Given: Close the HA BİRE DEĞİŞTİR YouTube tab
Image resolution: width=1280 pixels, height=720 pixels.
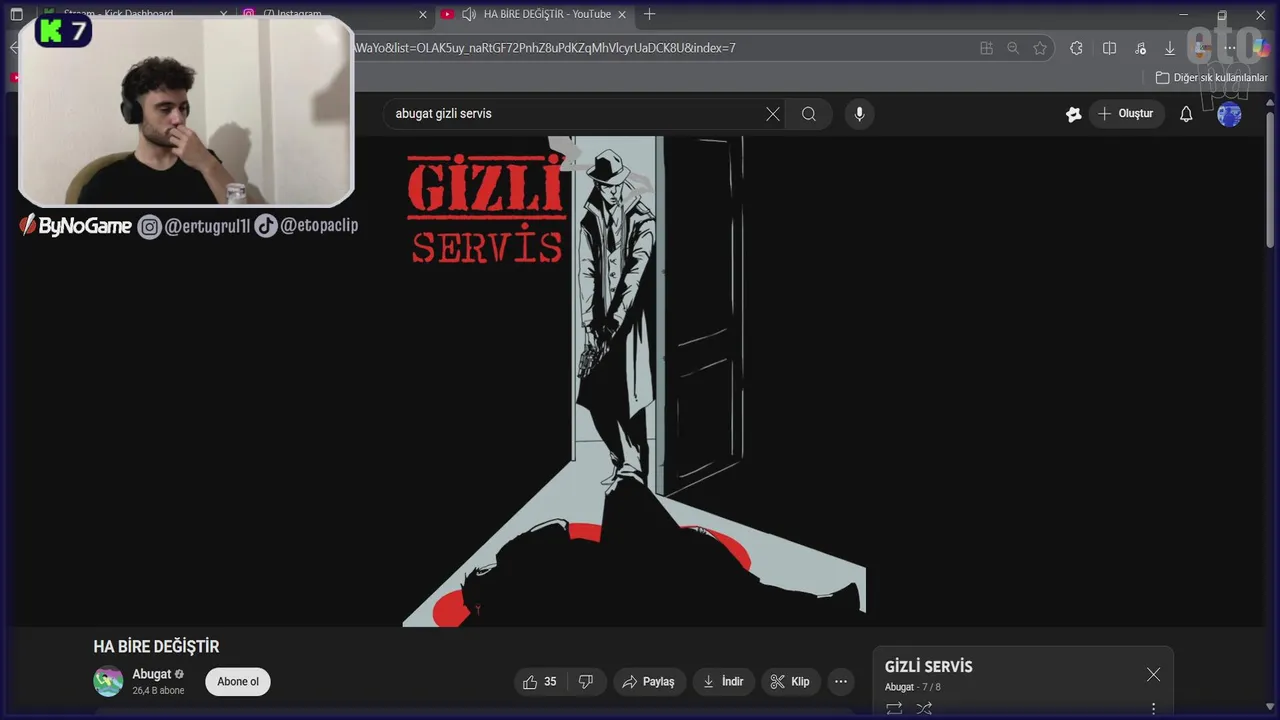Looking at the screenshot, I should click(x=622, y=15).
